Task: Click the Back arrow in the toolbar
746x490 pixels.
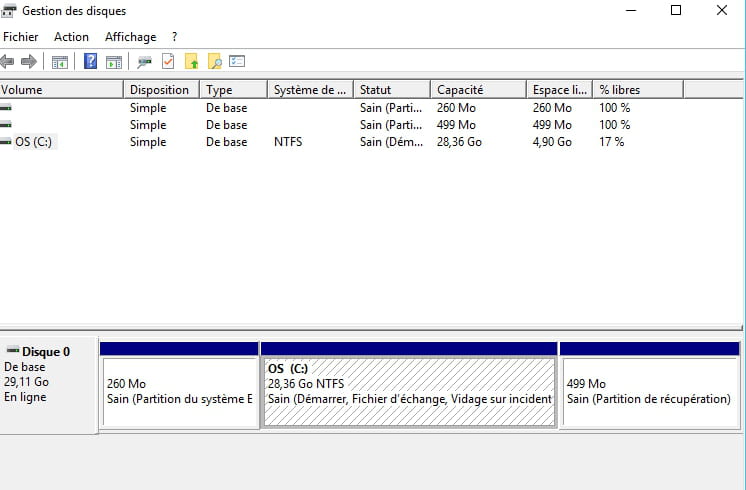Action: tap(8, 62)
